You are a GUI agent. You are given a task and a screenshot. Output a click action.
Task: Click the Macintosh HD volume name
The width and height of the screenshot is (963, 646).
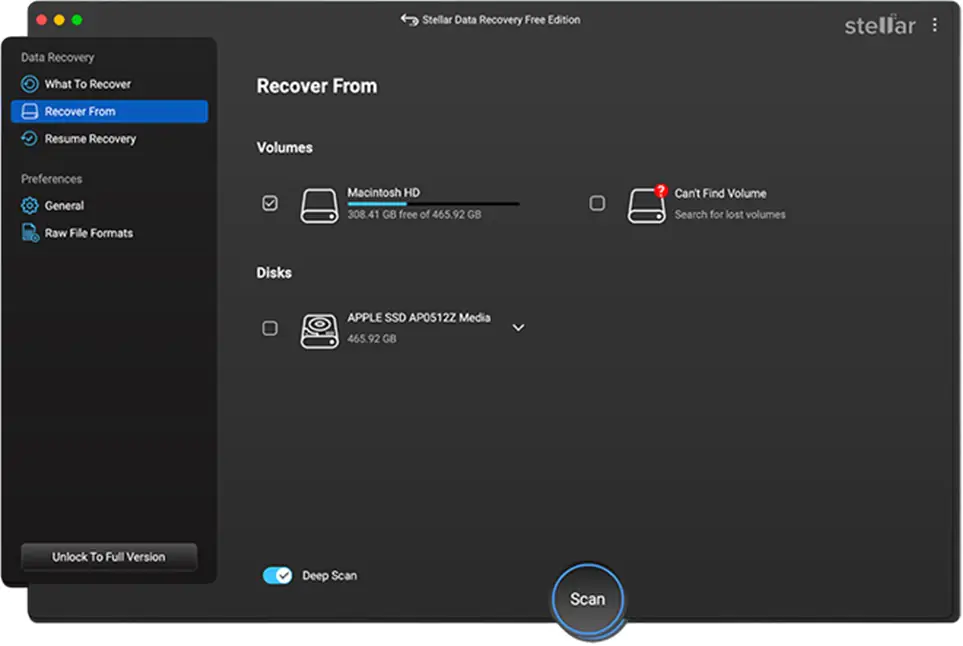(384, 193)
